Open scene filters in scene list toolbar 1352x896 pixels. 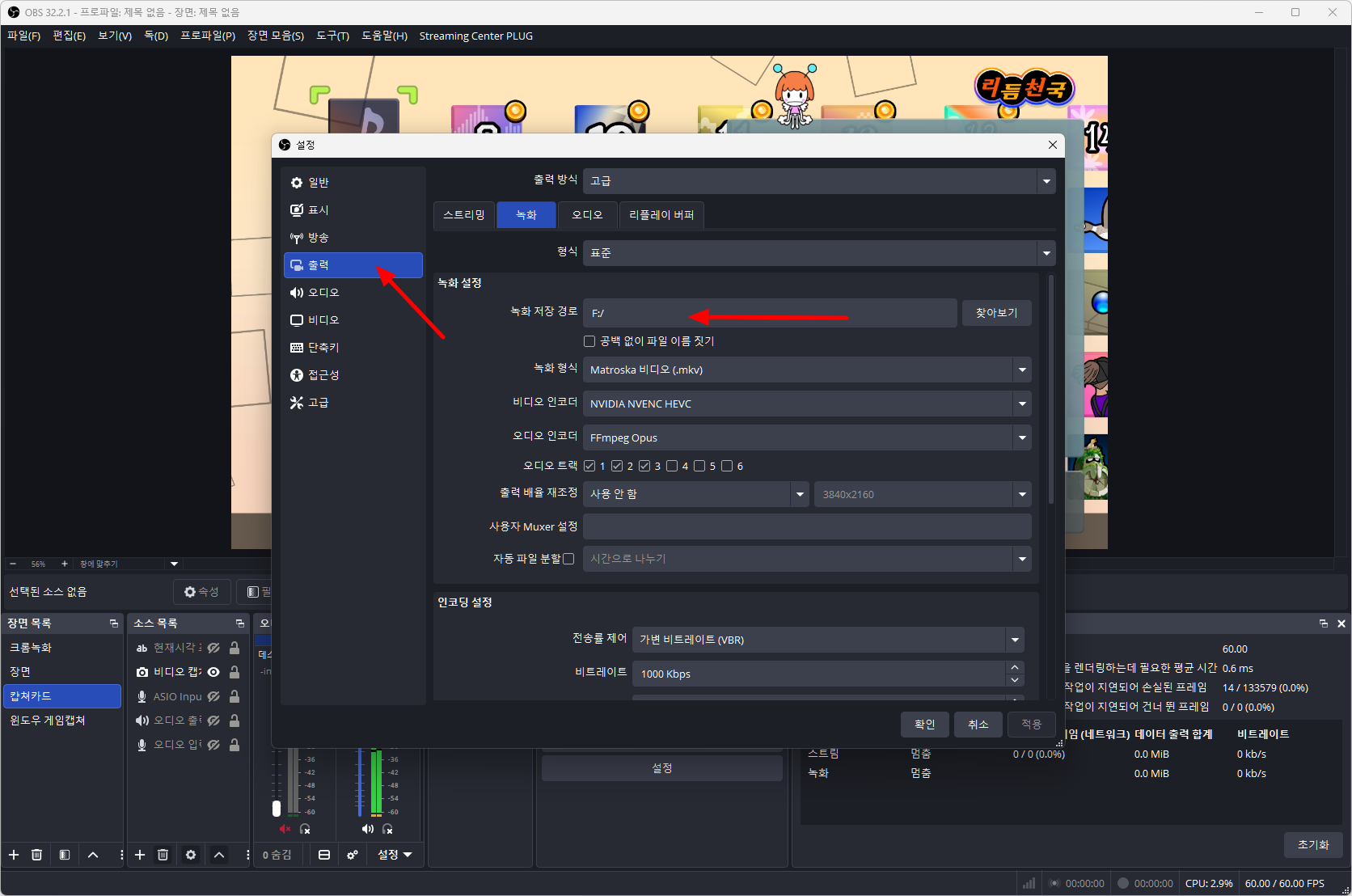coord(65,855)
